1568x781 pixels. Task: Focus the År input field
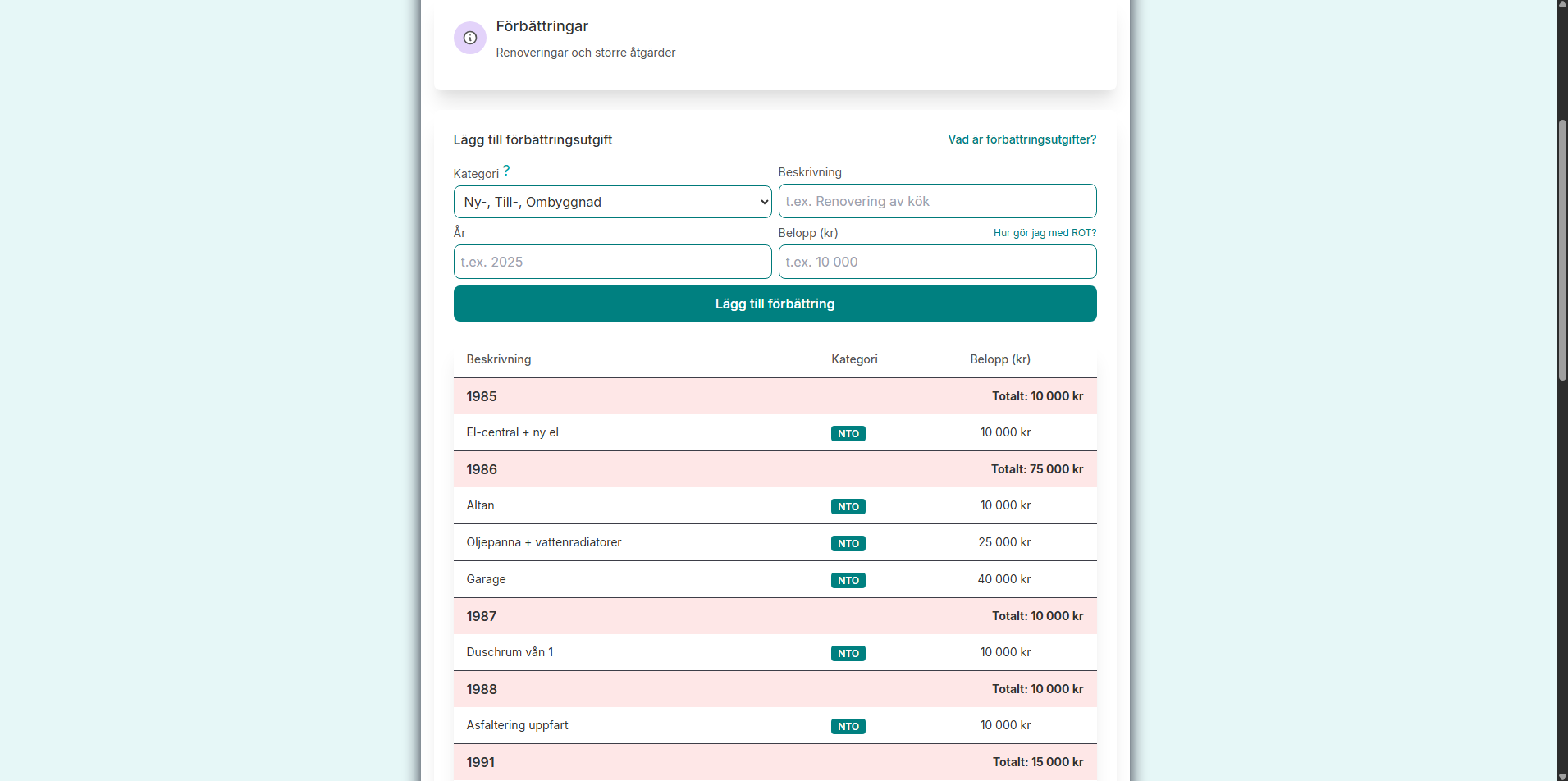tap(612, 262)
